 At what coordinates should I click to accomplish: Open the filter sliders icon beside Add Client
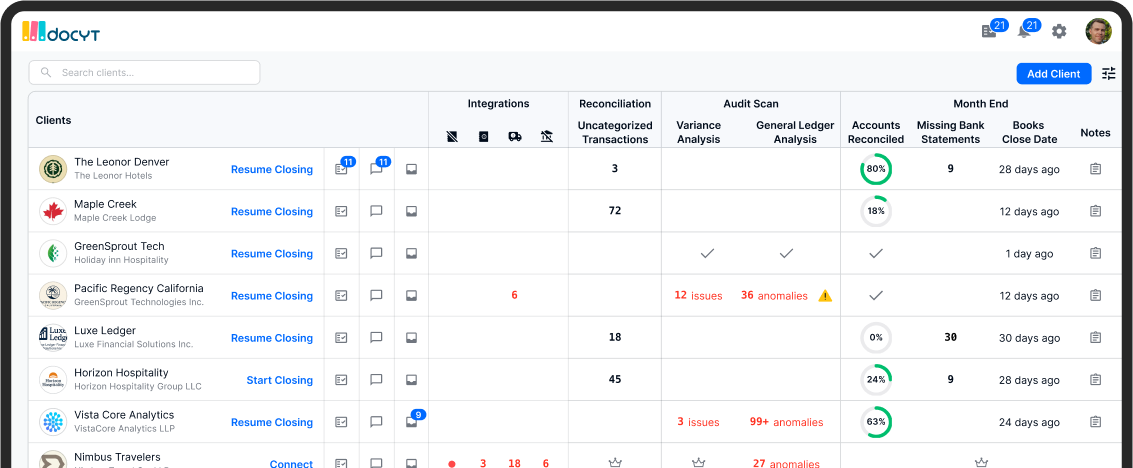point(1108,74)
